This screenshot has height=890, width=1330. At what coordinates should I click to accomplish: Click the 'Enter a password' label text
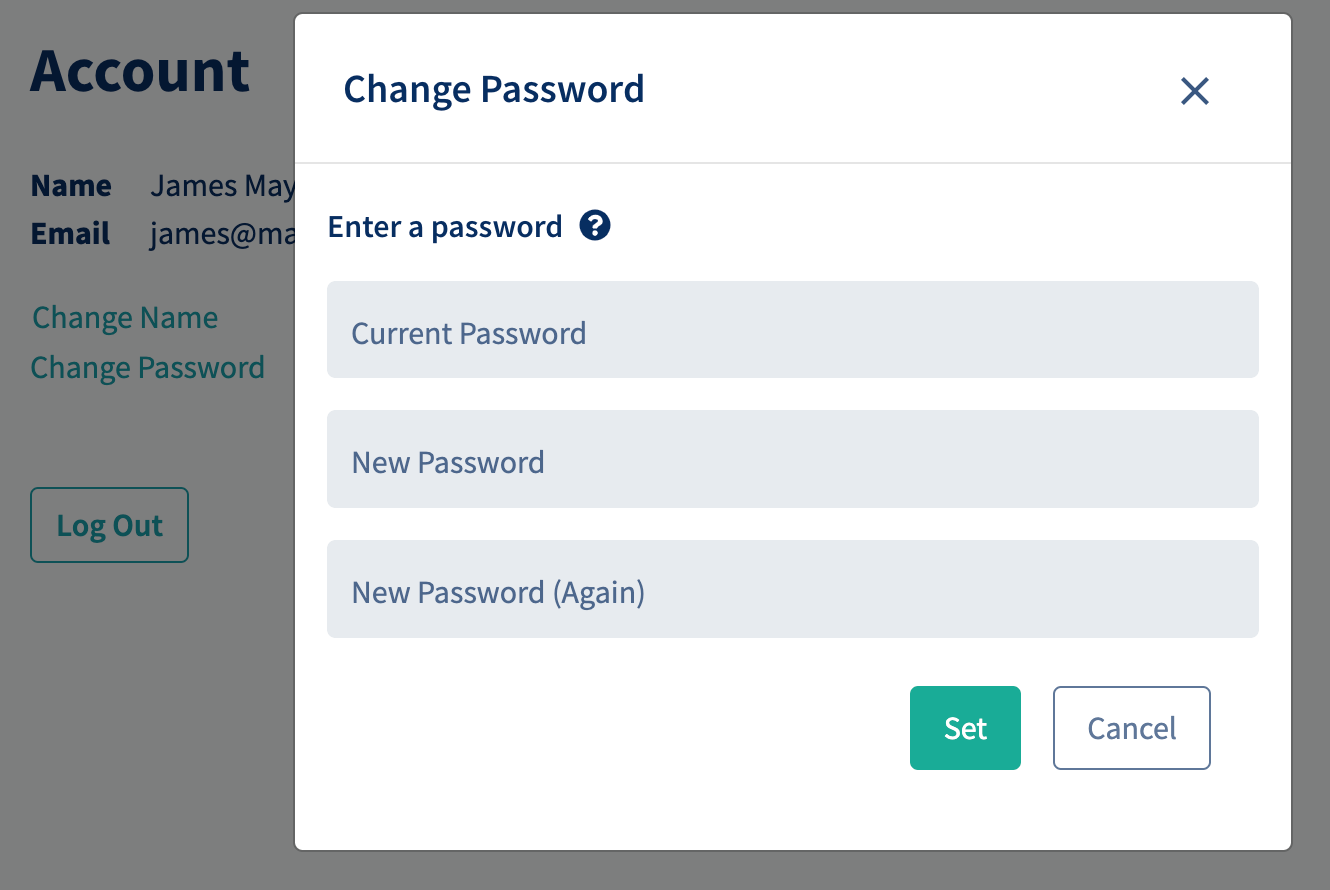tap(445, 227)
